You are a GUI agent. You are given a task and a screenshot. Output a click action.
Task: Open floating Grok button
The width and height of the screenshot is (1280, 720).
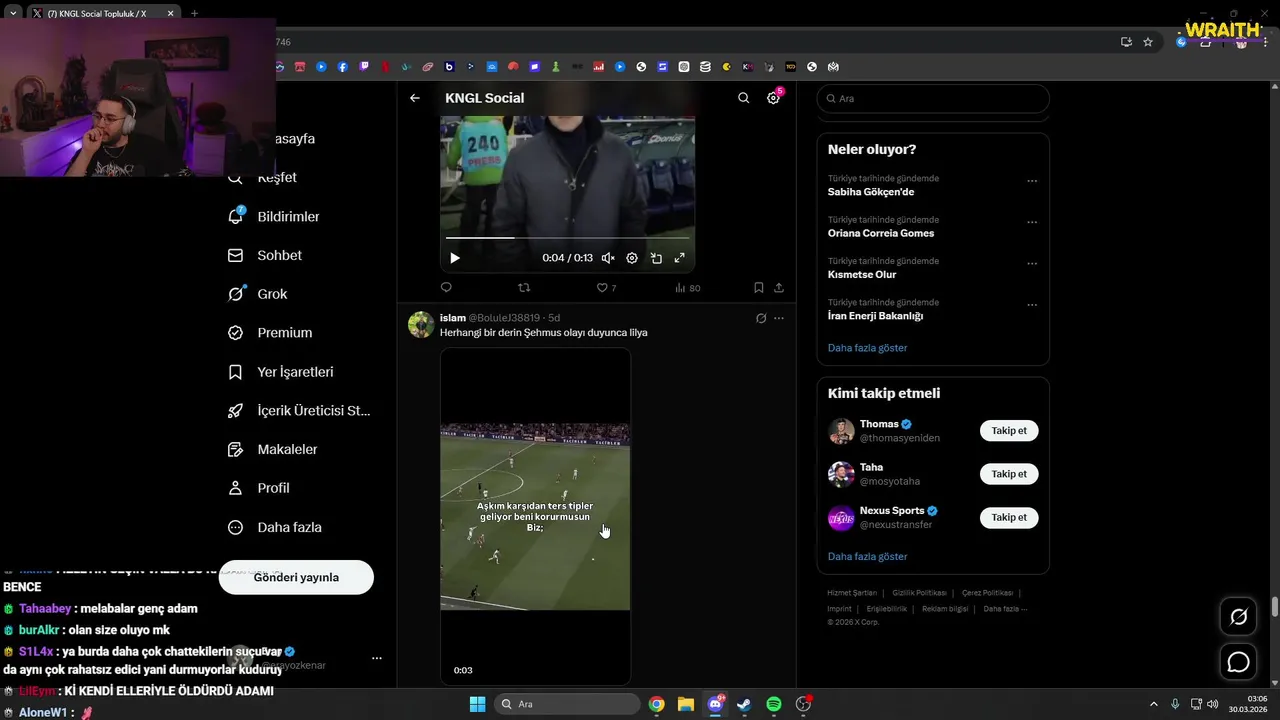(x=1238, y=617)
